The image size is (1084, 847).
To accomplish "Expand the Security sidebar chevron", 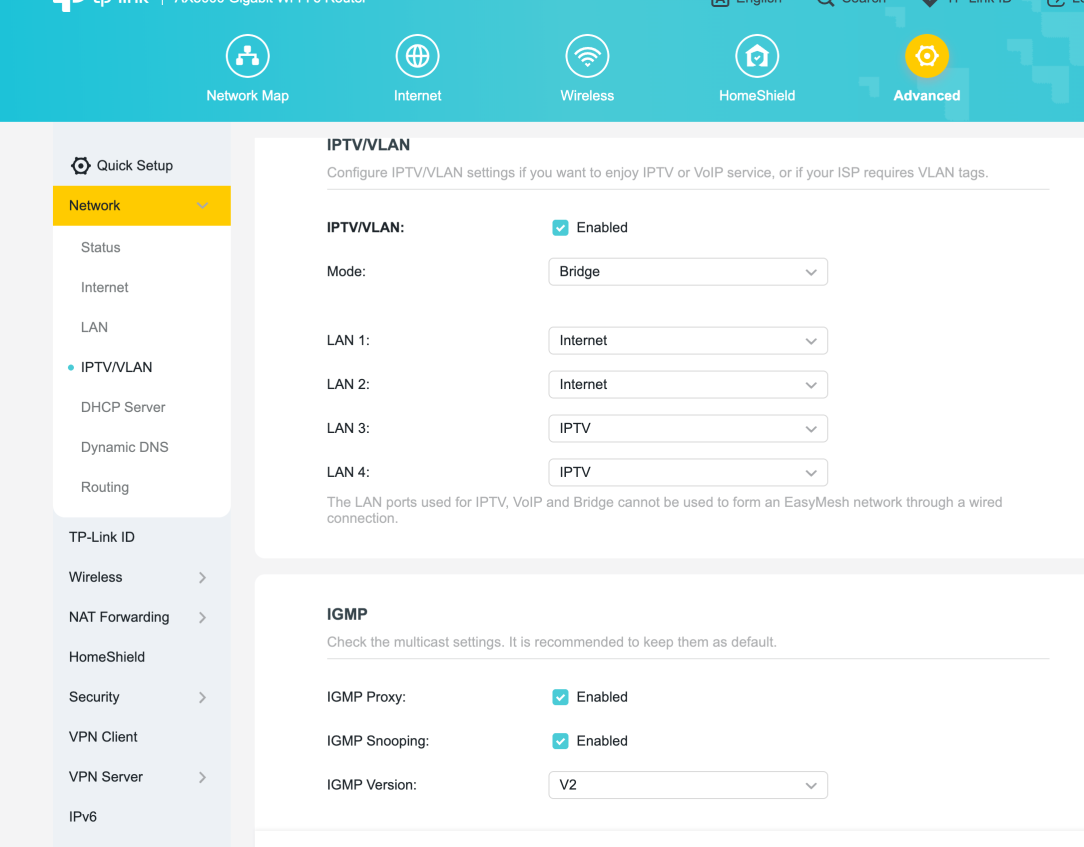I will (x=202, y=697).
